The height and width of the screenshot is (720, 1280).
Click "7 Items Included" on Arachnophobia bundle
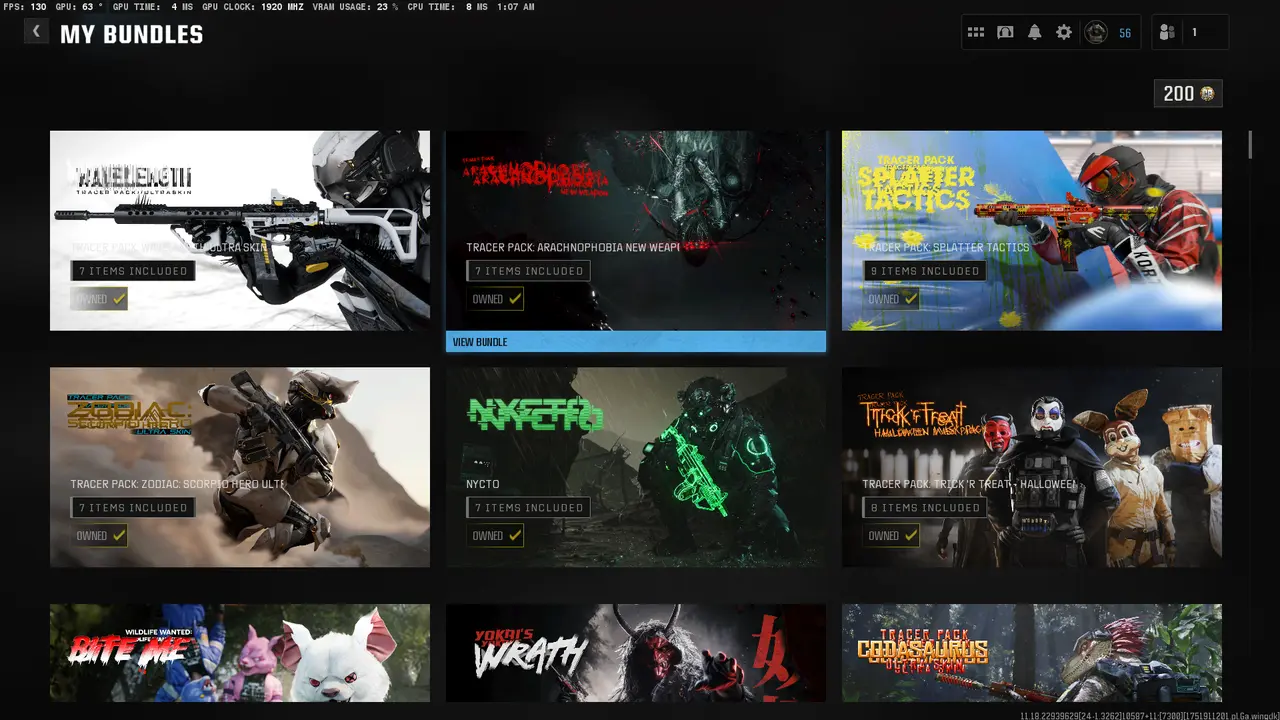click(x=529, y=271)
